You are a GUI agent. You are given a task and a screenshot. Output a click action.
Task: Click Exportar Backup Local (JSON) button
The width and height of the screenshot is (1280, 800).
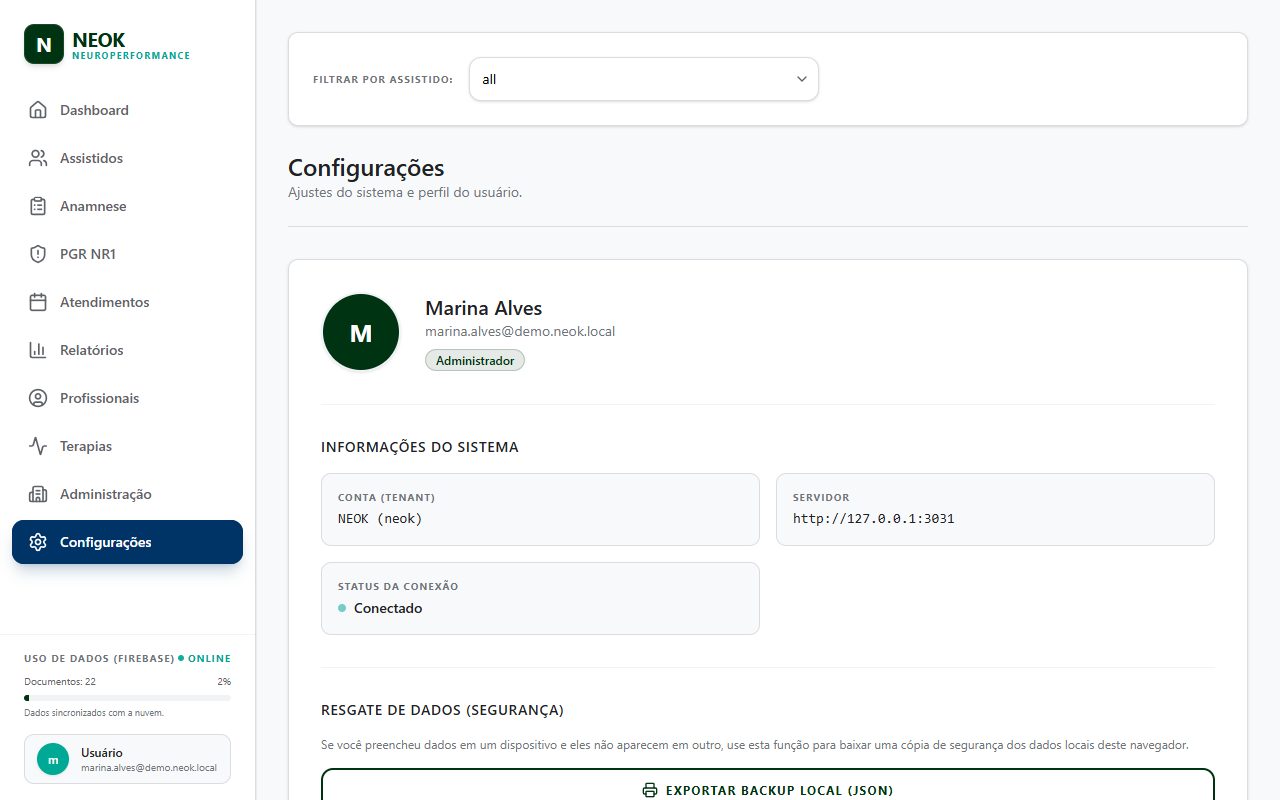(768, 784)
